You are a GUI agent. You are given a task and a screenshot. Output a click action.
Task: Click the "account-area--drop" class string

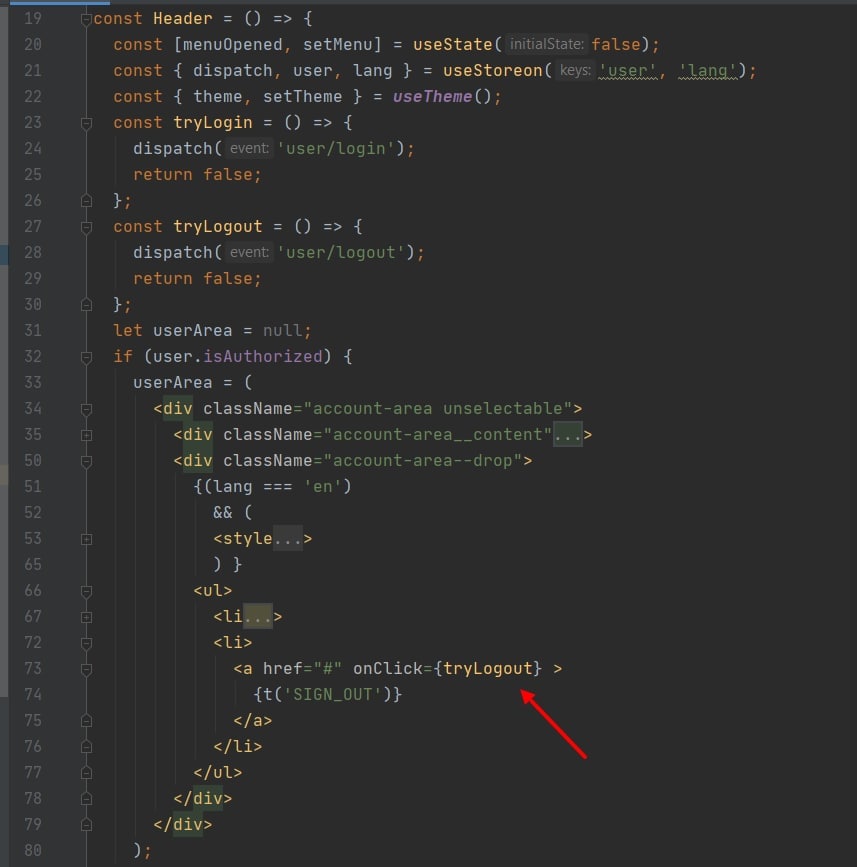423,461
